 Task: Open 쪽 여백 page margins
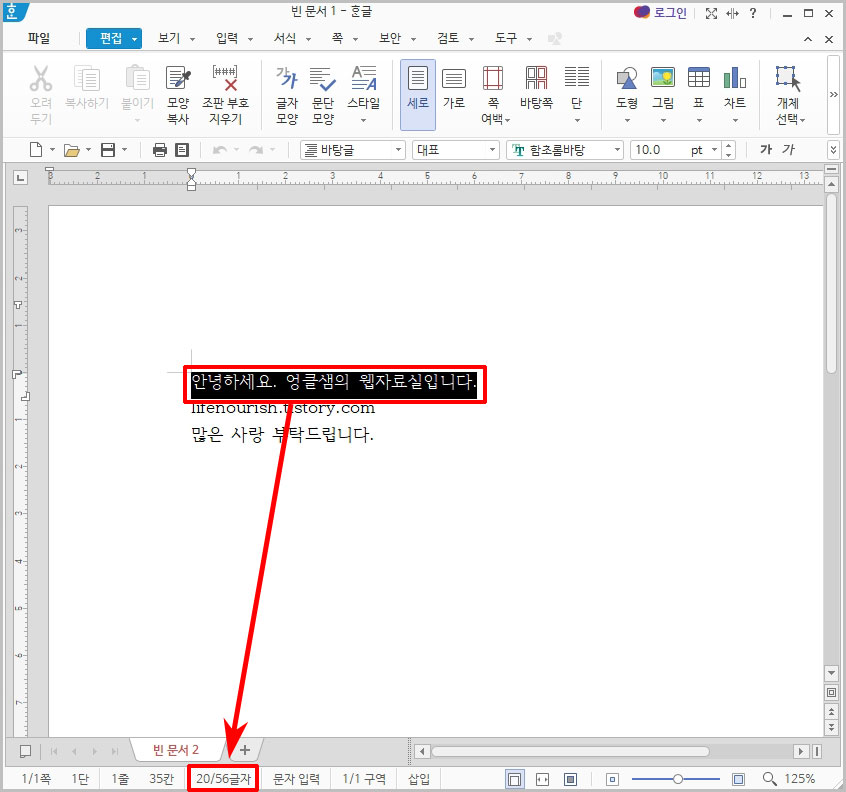pyautogui.click(x=494, y=94)
